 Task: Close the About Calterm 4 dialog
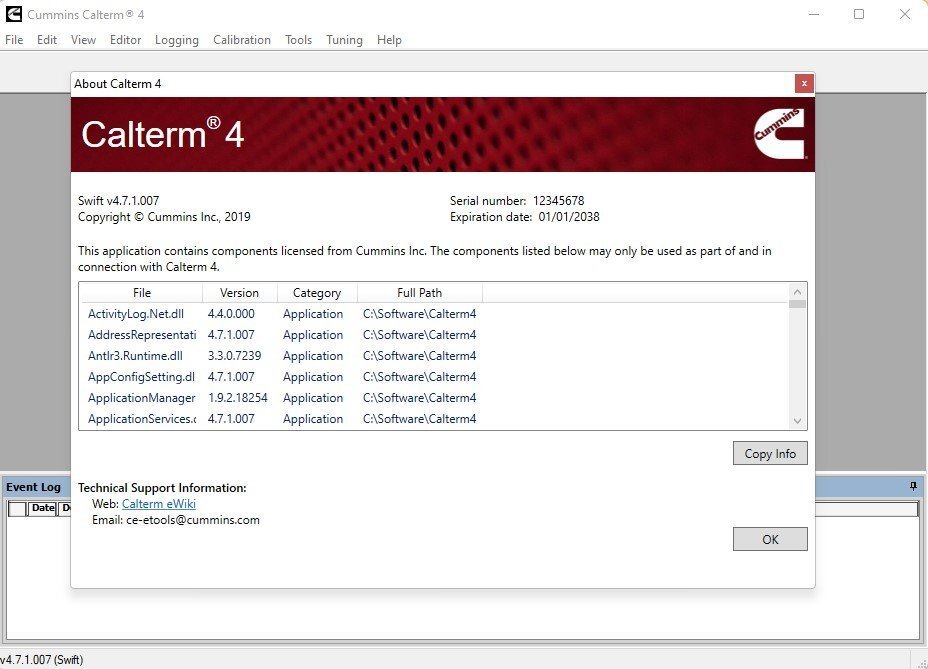coord(803,84)
